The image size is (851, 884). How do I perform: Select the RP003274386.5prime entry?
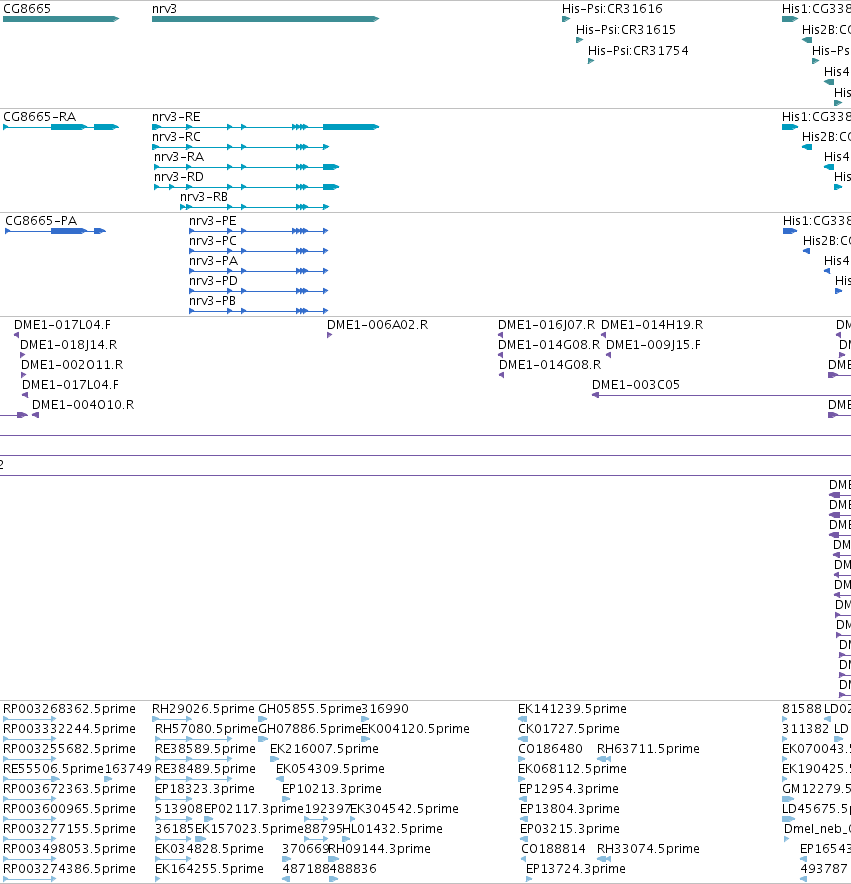coord(29,879)
